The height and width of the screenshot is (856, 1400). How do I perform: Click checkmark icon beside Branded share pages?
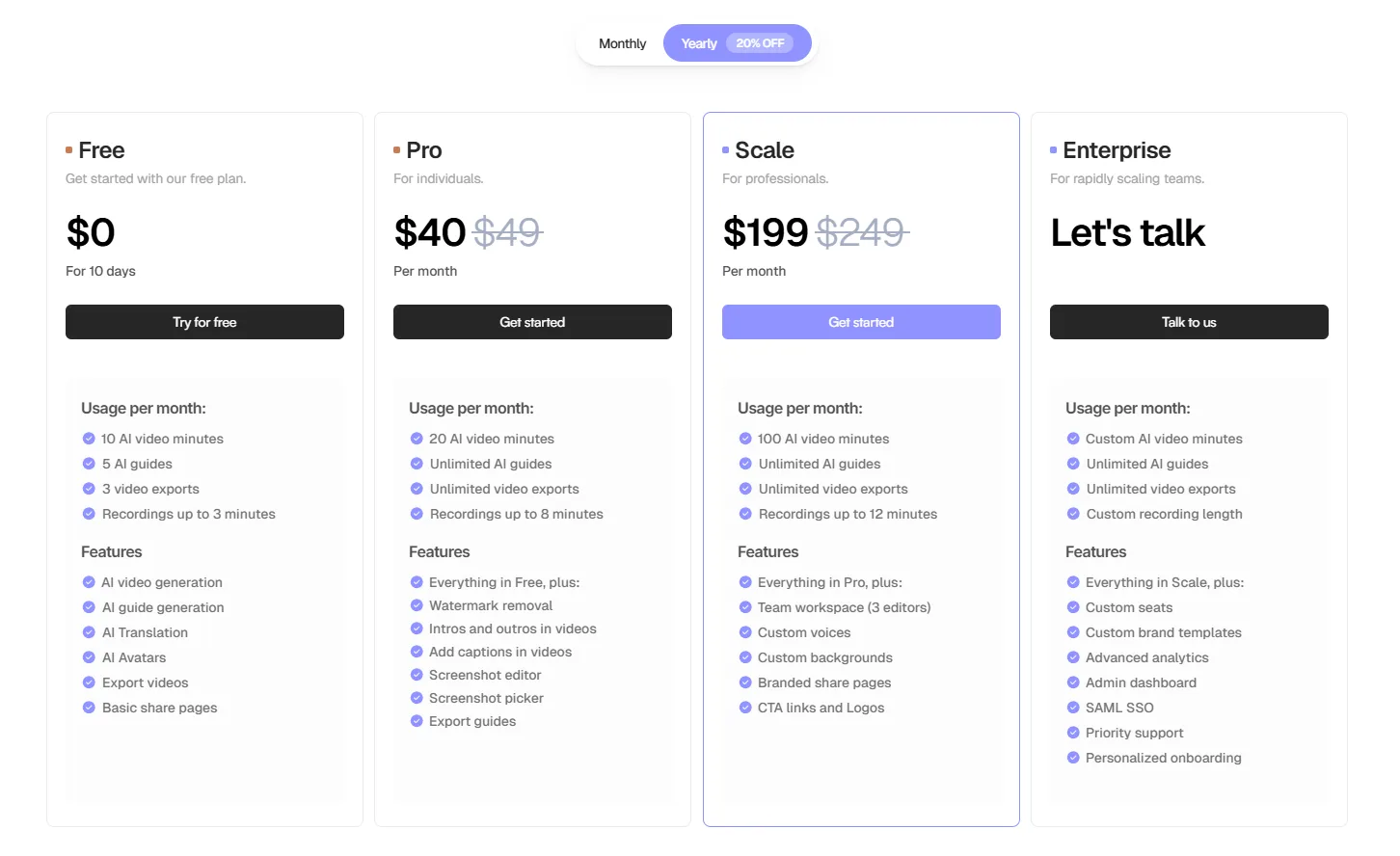[x=745, y=682]
